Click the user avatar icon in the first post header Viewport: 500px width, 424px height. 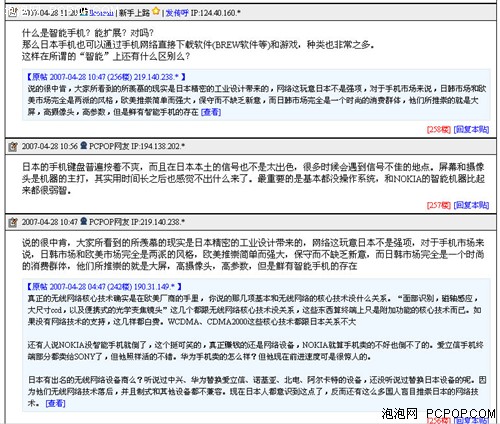pyautogui.click(x=84, y=12)
